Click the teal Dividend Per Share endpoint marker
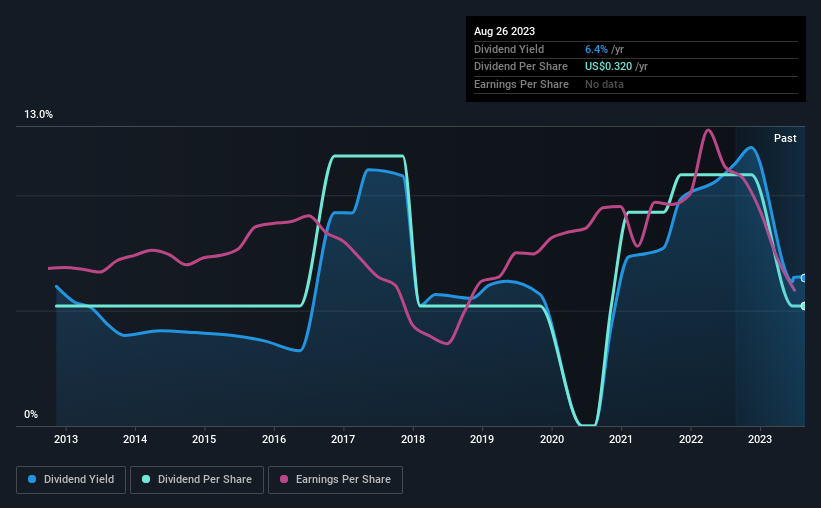Viewport: 821px width, 508px height. pyautogui.click(x=804, y=306)
